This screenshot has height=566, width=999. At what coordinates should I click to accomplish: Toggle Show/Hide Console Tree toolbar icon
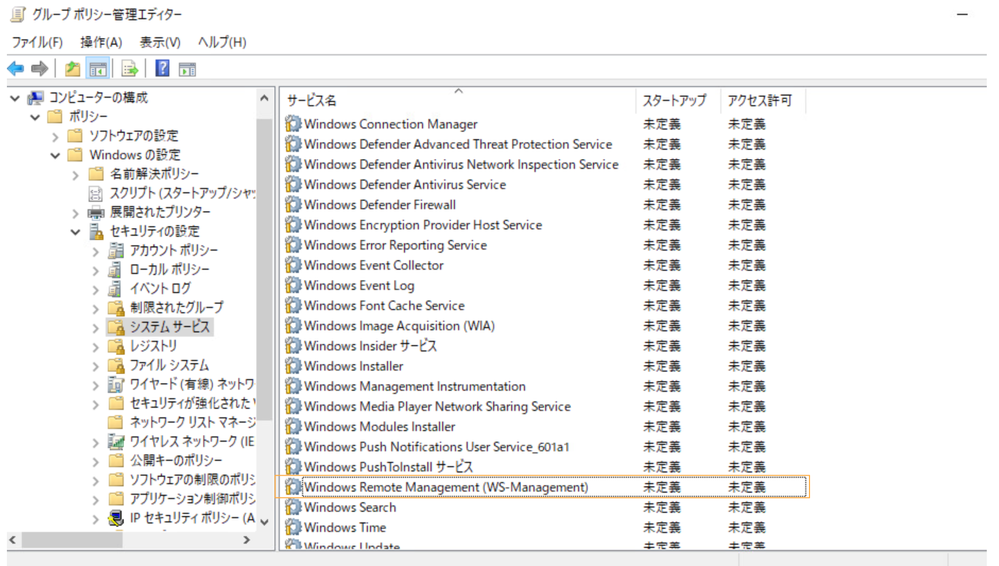point(98,69)
